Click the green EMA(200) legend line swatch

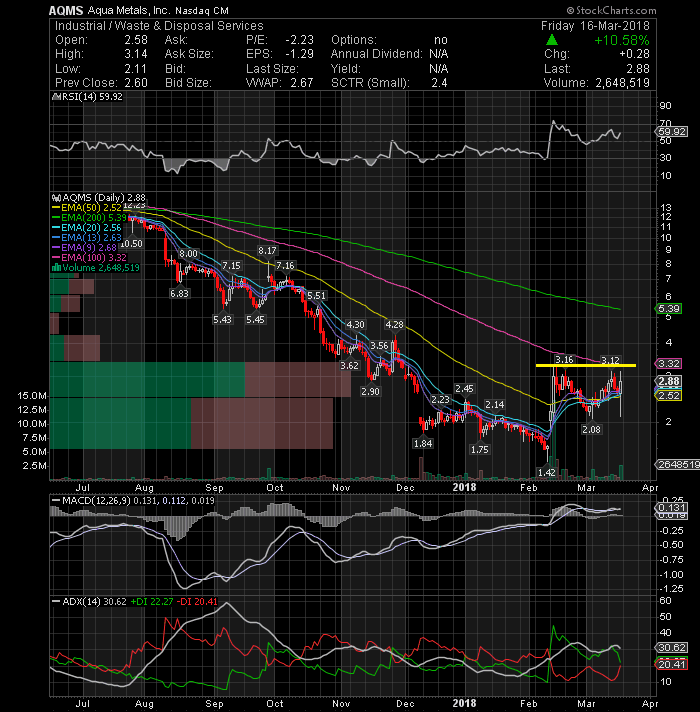56,218
